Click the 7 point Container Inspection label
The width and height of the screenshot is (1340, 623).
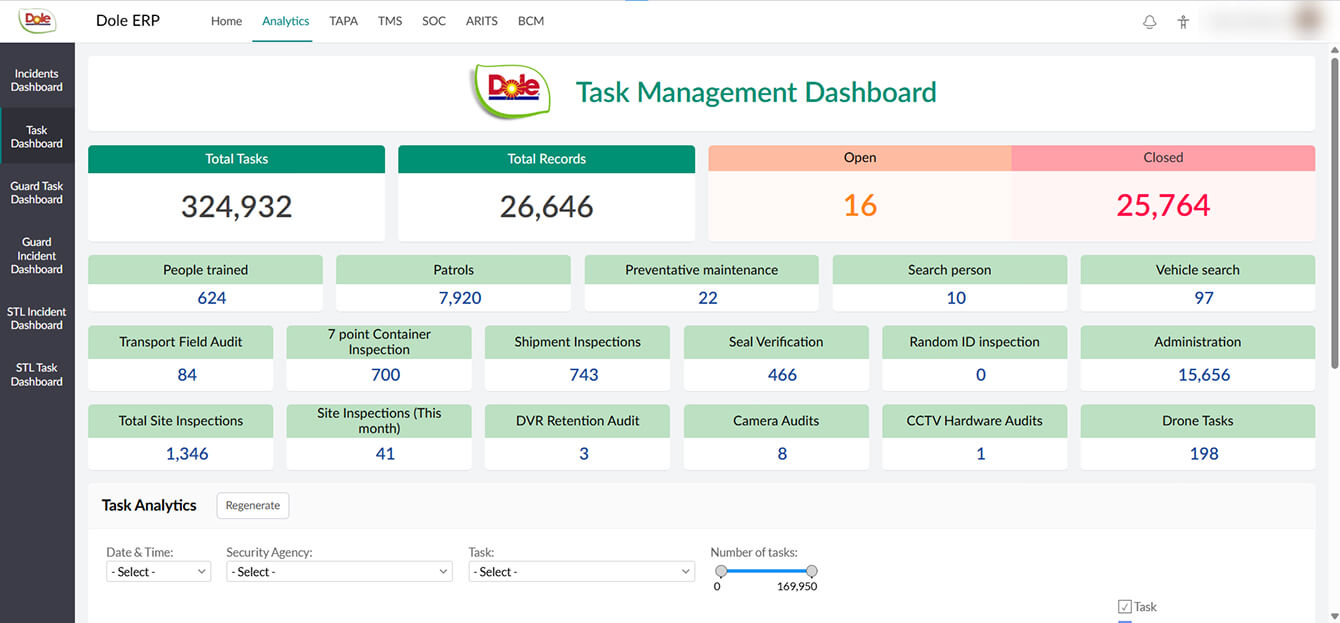click(379, 342)
